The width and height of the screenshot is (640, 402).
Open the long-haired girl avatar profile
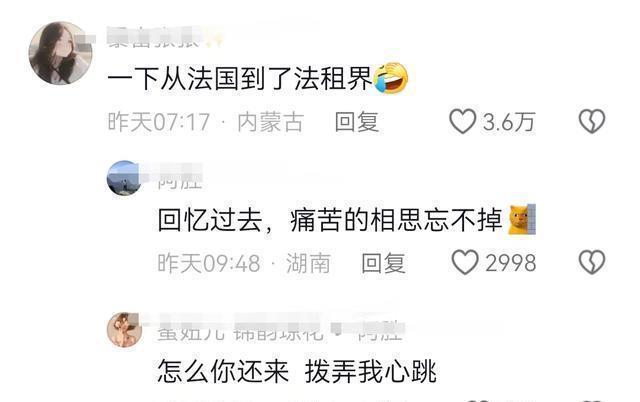click(61, 53)
